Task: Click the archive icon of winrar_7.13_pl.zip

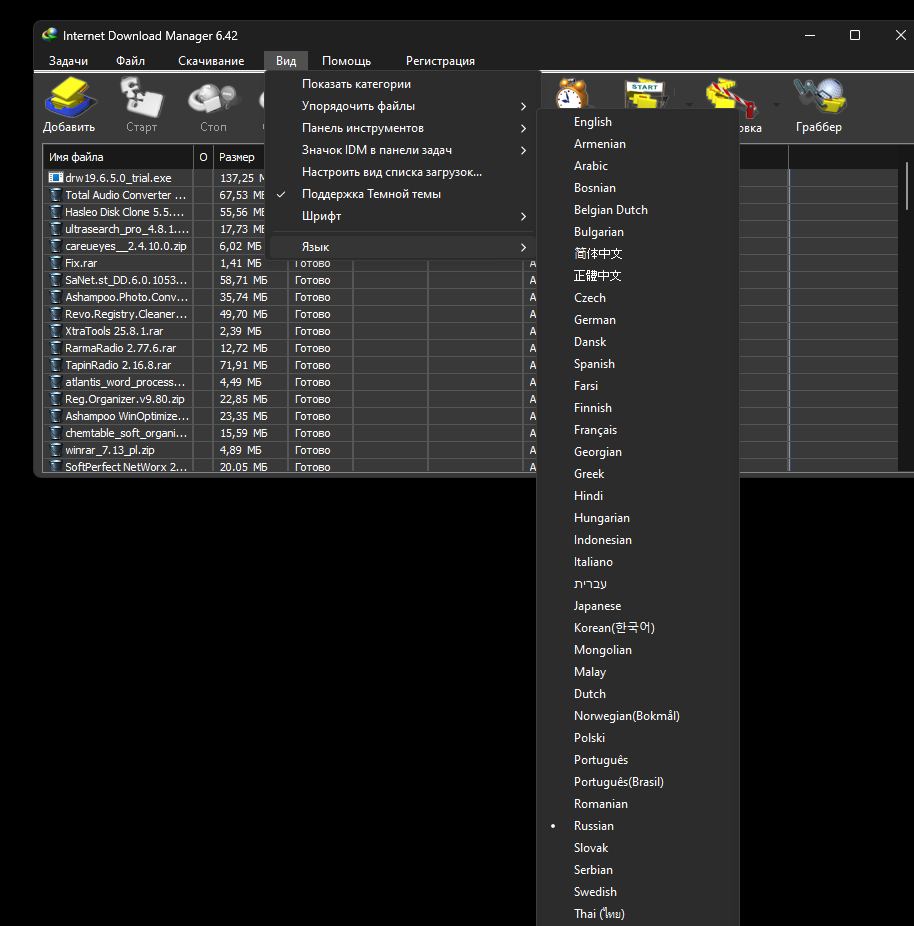Action: click(56, 450)
